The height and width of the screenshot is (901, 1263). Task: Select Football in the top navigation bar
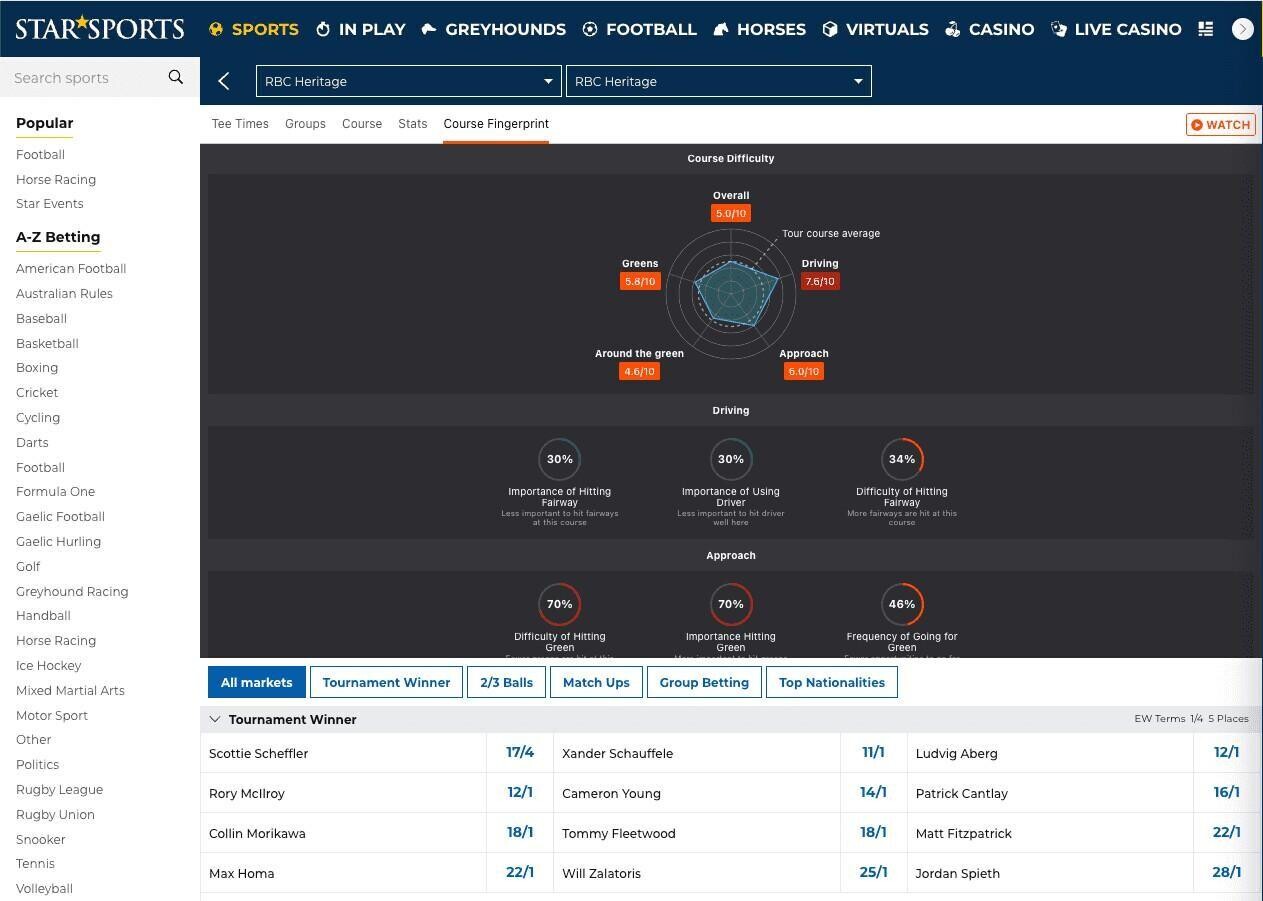[640, 29]
